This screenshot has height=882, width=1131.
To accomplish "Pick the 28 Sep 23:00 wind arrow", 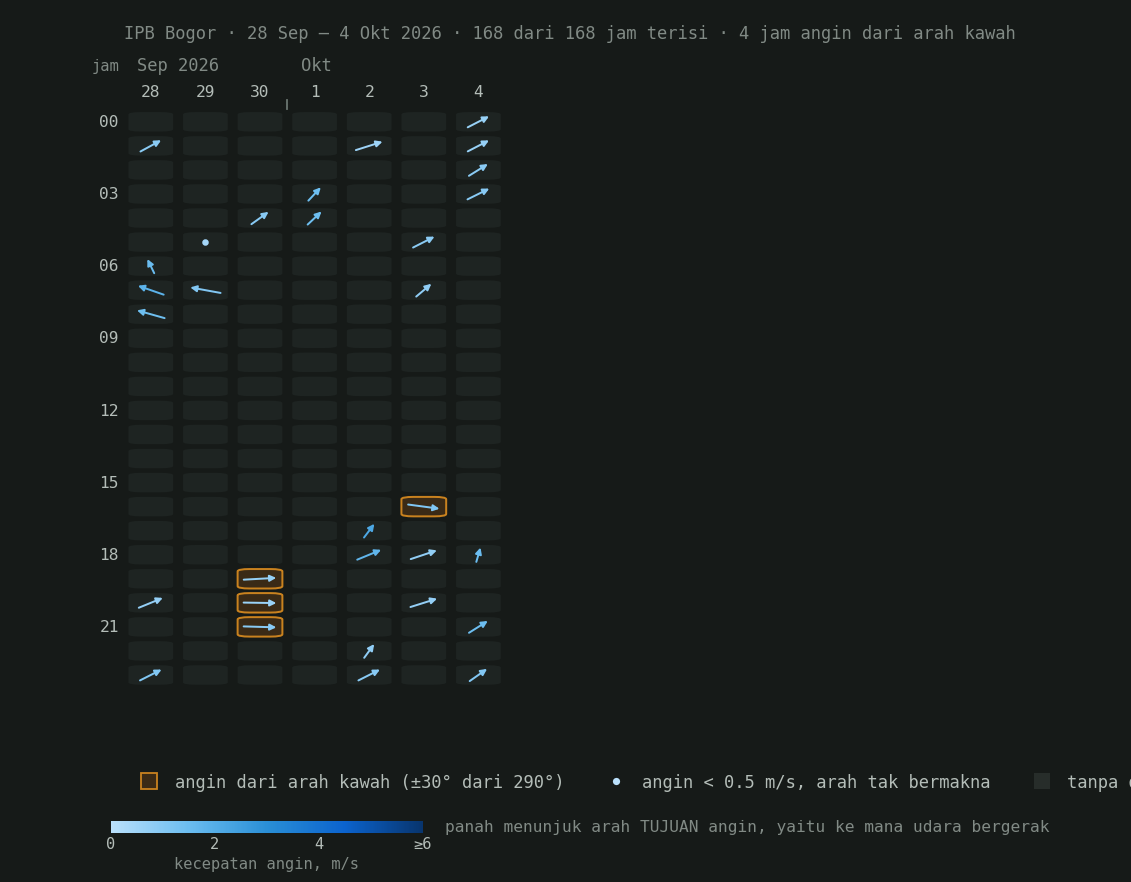I will 151,675.
